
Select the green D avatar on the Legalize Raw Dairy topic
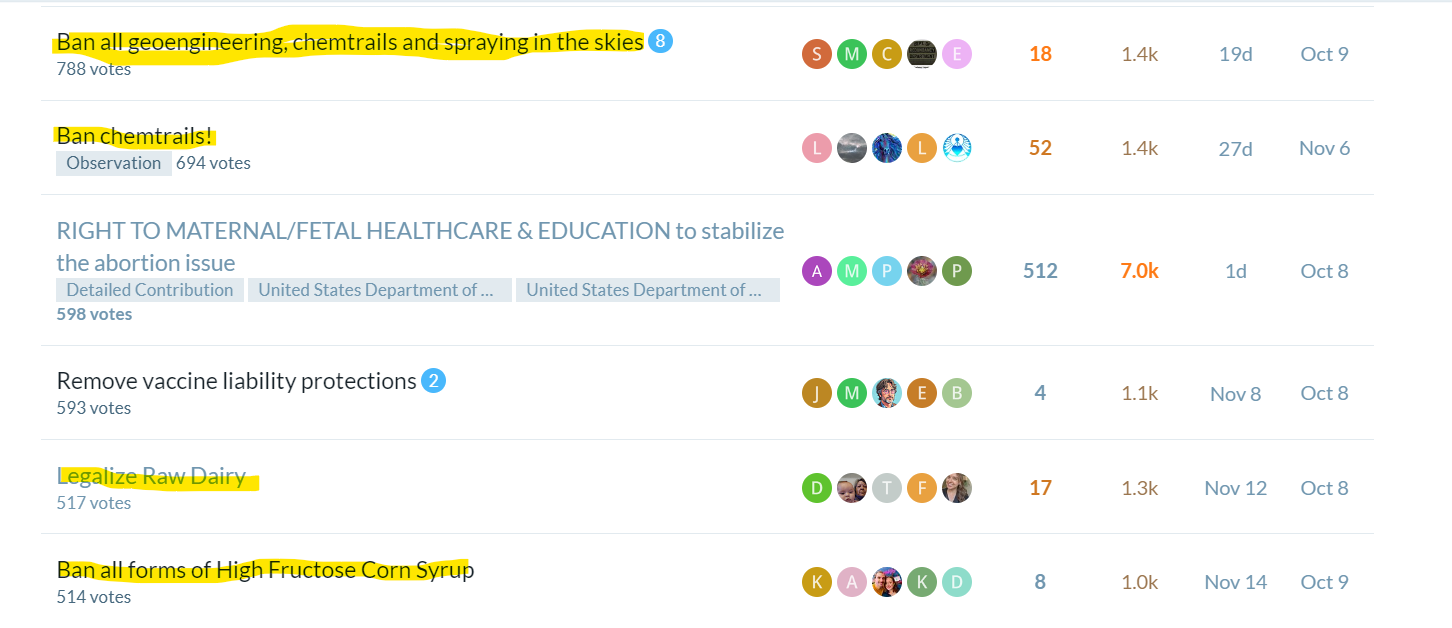point(817,488)
